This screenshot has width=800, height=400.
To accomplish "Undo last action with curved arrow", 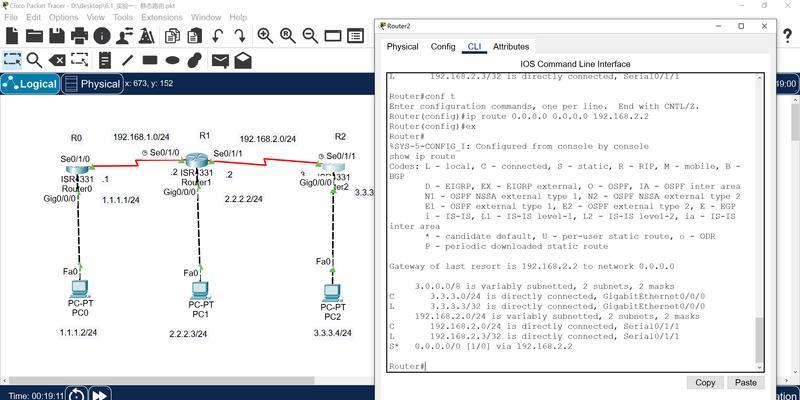I will [x=218, y=36].
